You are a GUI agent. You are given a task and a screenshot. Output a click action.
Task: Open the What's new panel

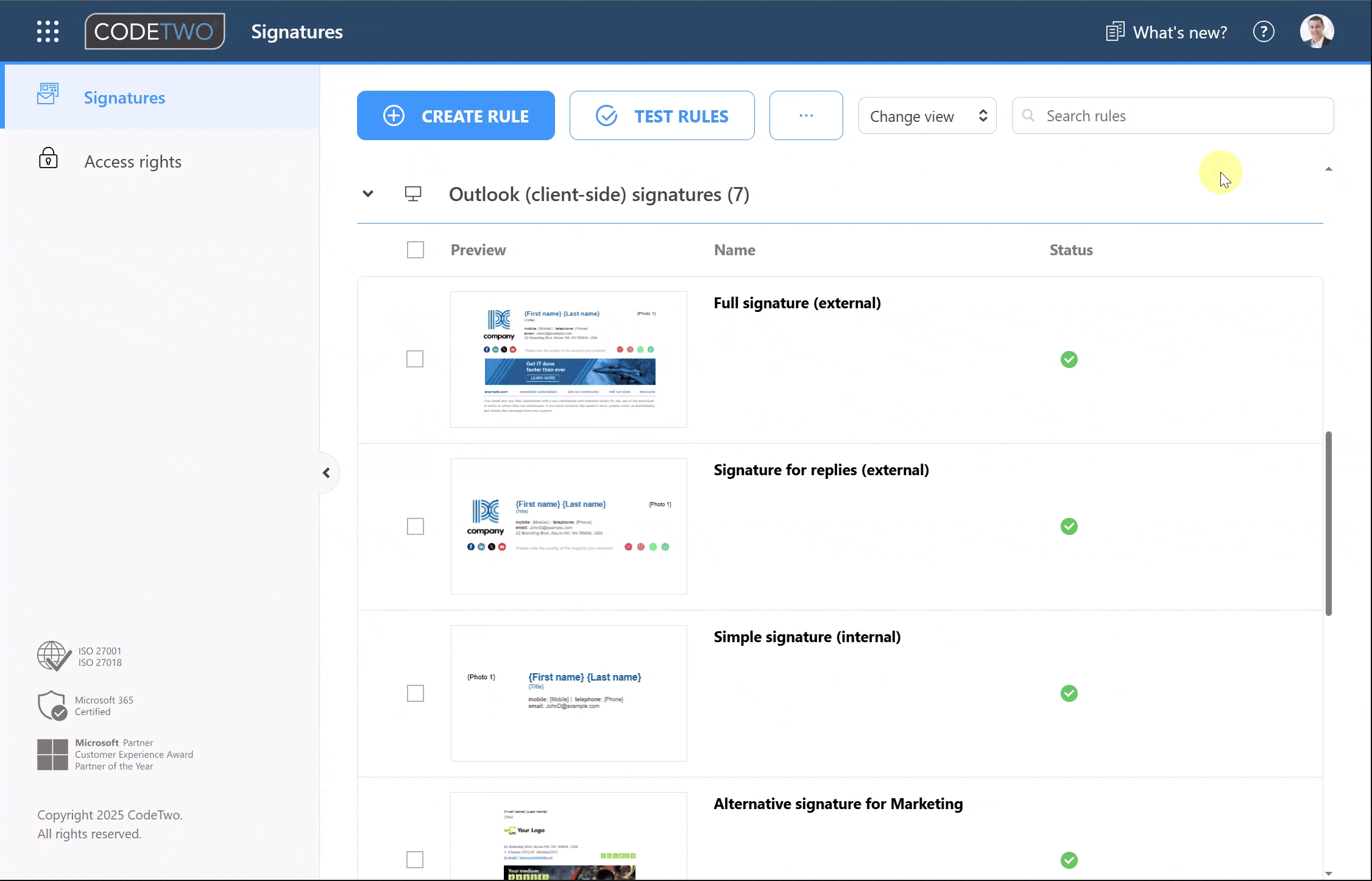coord(1167,32)
